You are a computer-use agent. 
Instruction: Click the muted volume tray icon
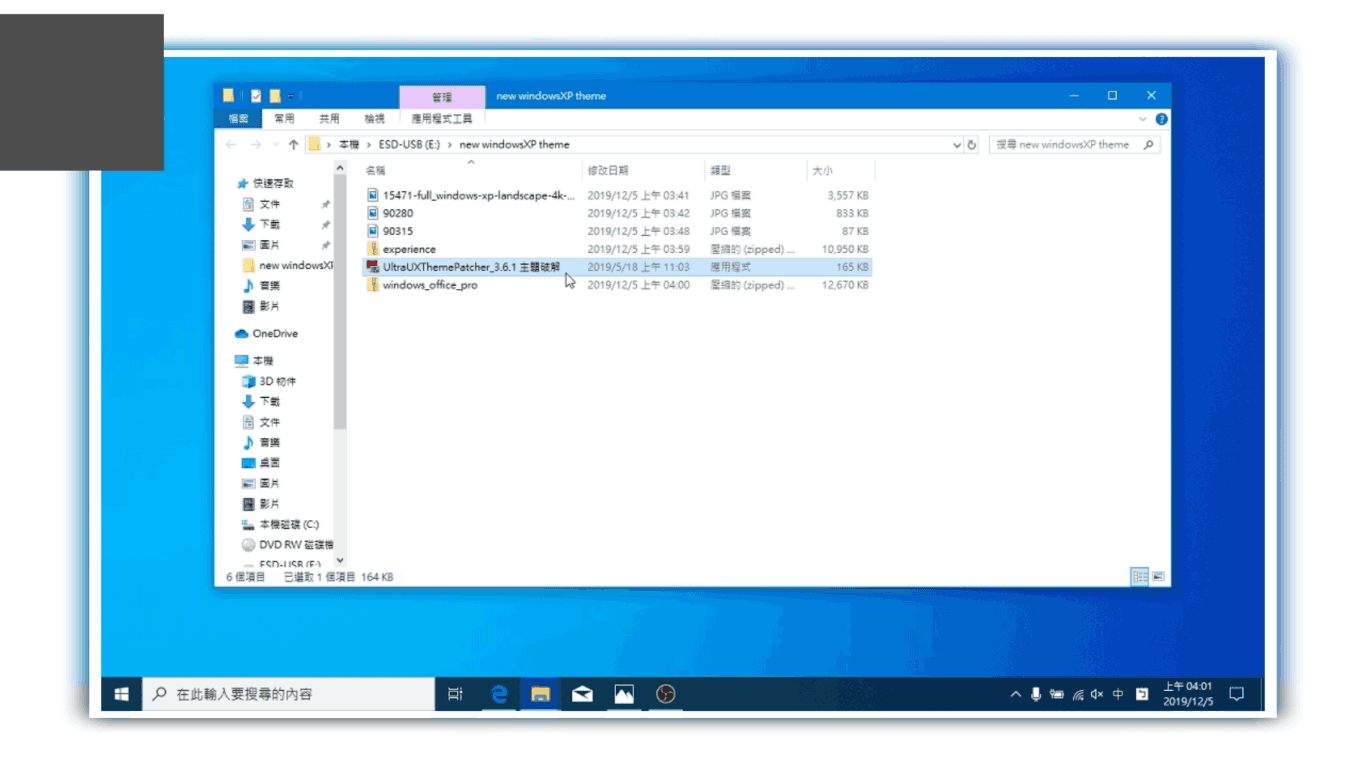tap(1097, 694)
